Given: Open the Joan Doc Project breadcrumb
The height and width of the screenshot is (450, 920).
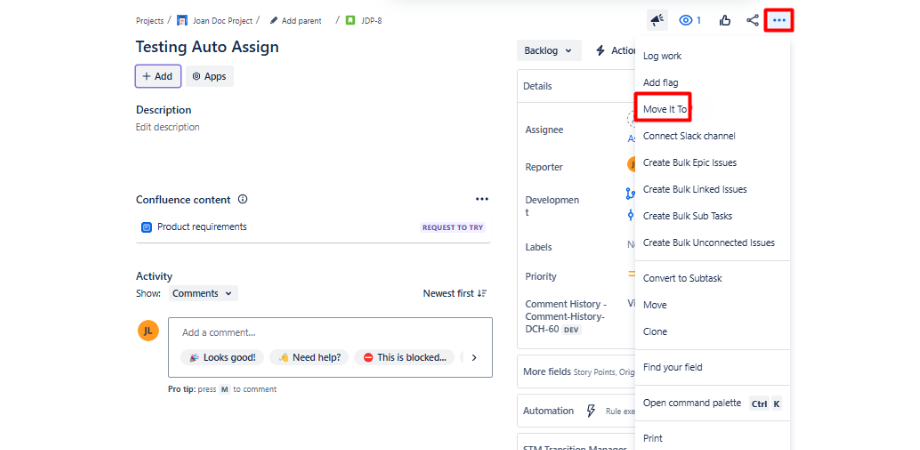Looking at the screenshot, I should click(222, 21).
